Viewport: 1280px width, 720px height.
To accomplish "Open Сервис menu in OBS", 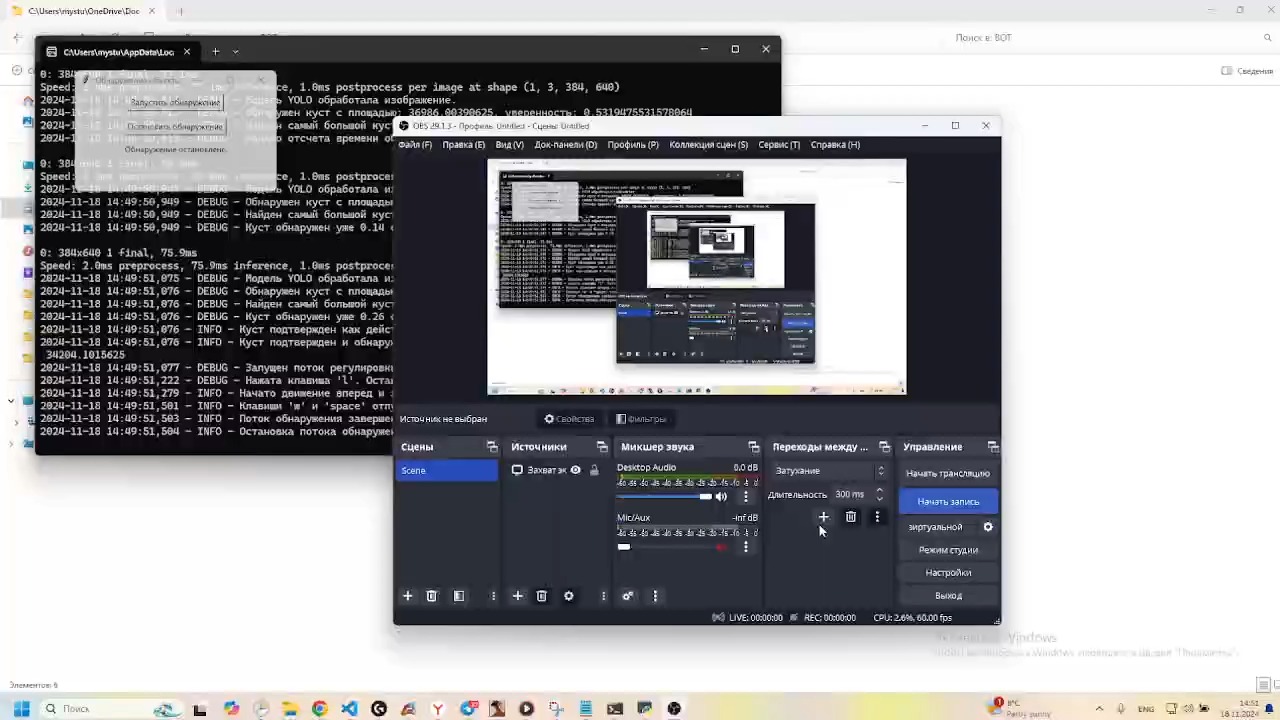I will [778, 145].
